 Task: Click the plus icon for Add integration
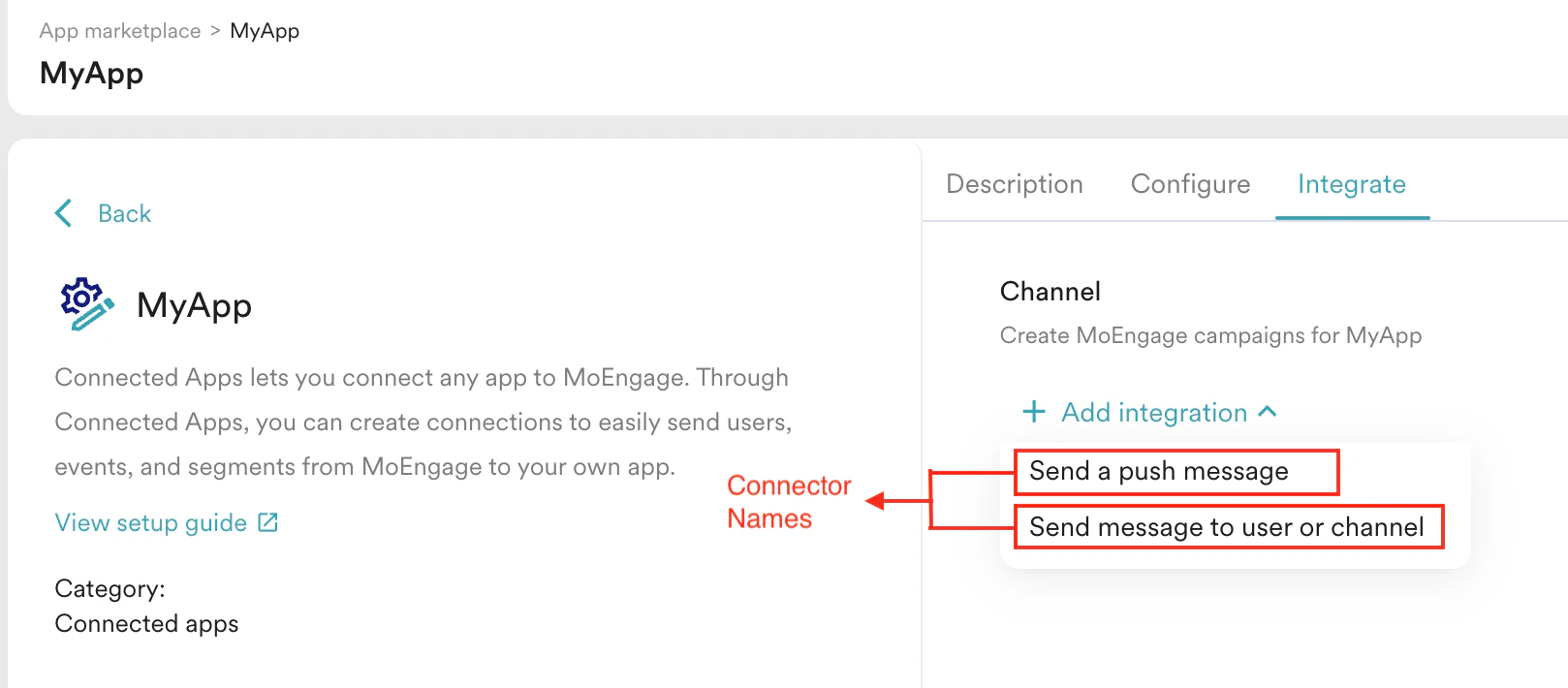1034,412
